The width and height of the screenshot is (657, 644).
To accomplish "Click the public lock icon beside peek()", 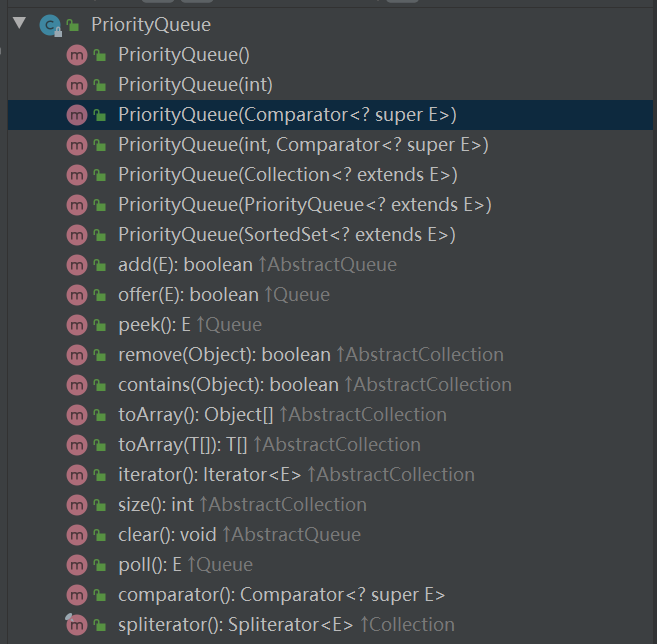I will 100,325.
